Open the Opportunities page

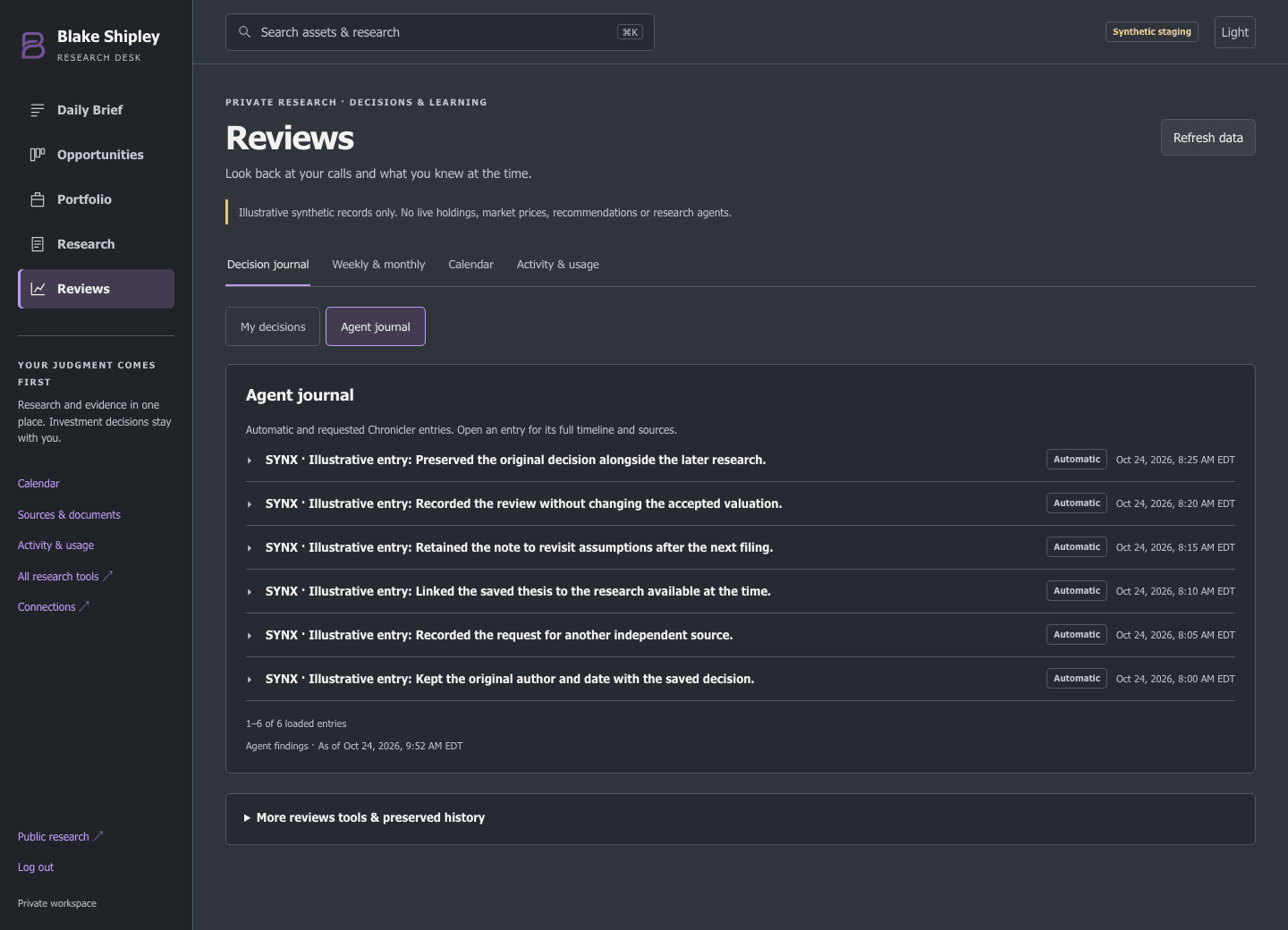(97, 155)
